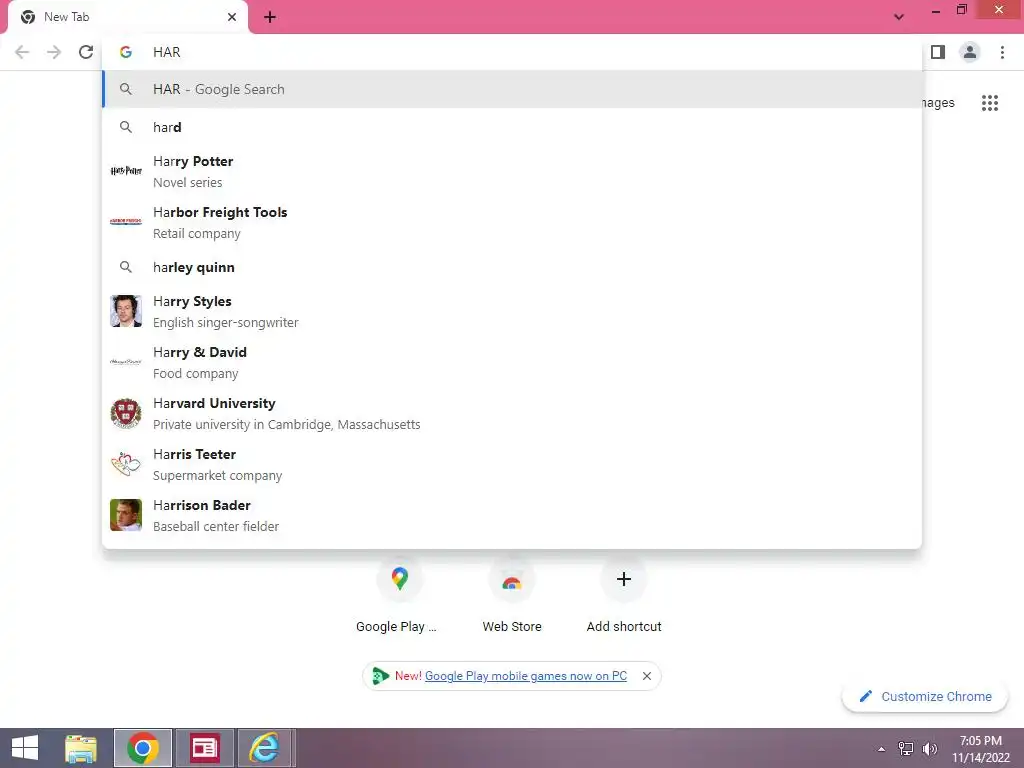The image size is (1024, 768).
Task: Show hidden system tray icons
Action: click(882, 749)
